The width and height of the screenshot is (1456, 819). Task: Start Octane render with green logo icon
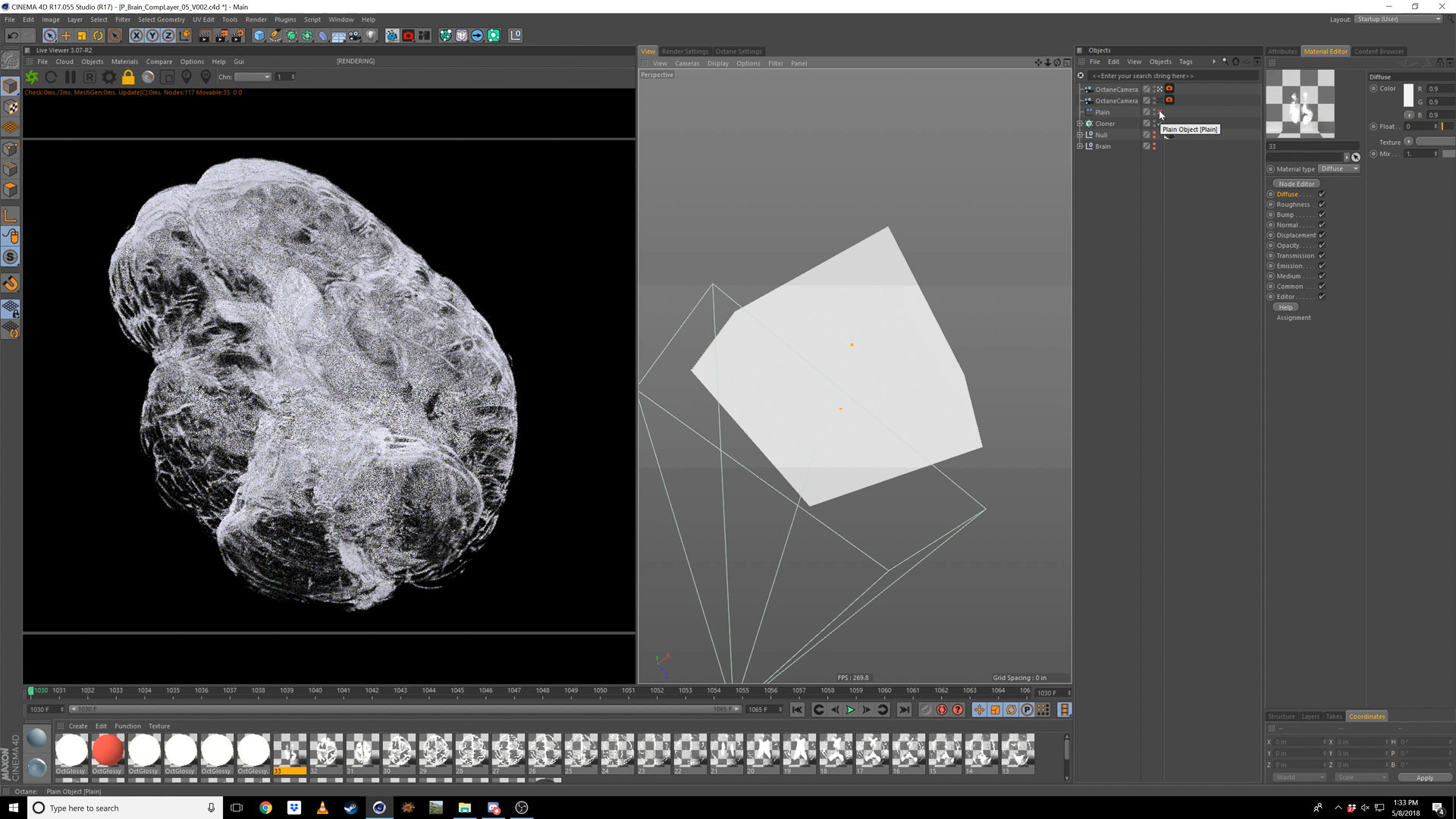(x=32, y=77)
